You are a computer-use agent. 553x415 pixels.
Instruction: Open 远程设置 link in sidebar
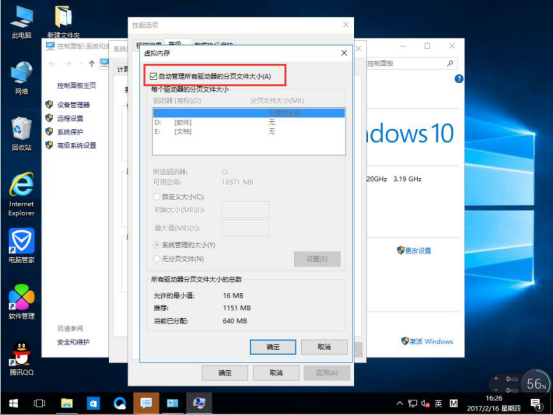pyautogui.click(x=70, y=118)
